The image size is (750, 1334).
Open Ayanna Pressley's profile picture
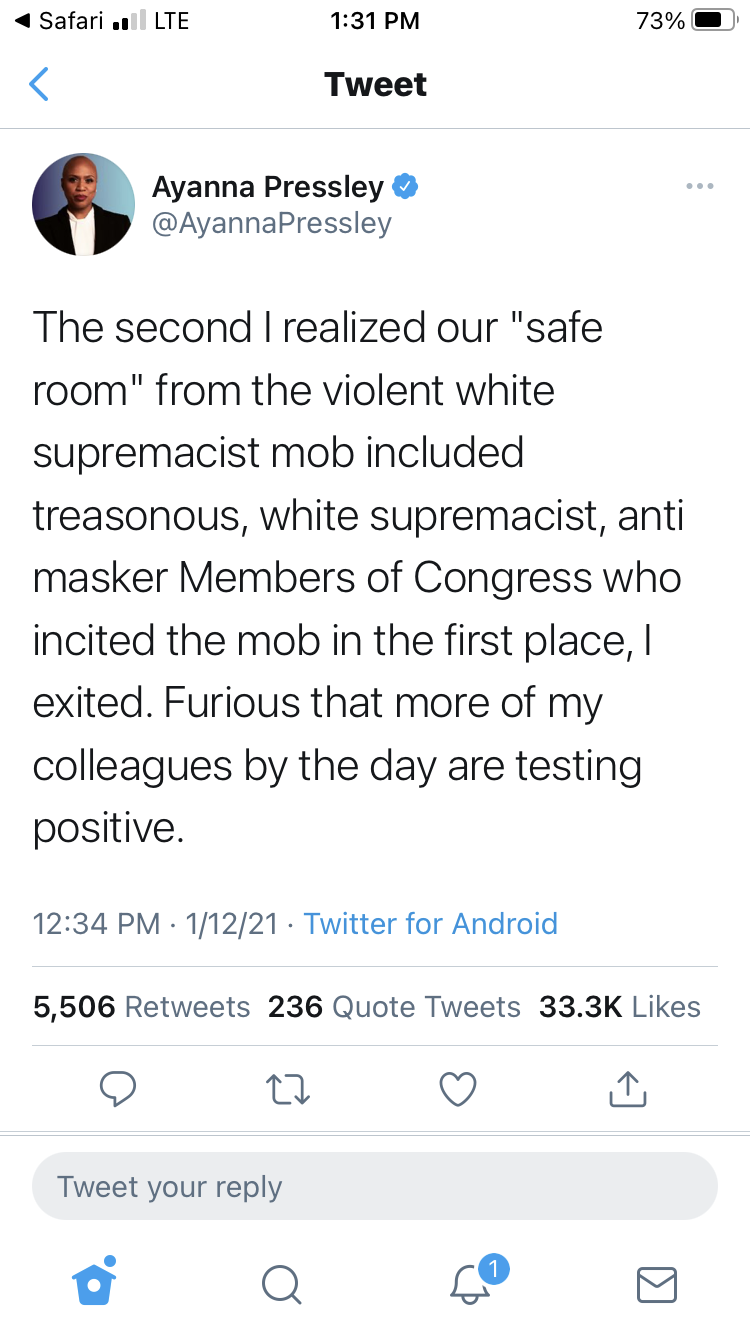tap(83, 204)
